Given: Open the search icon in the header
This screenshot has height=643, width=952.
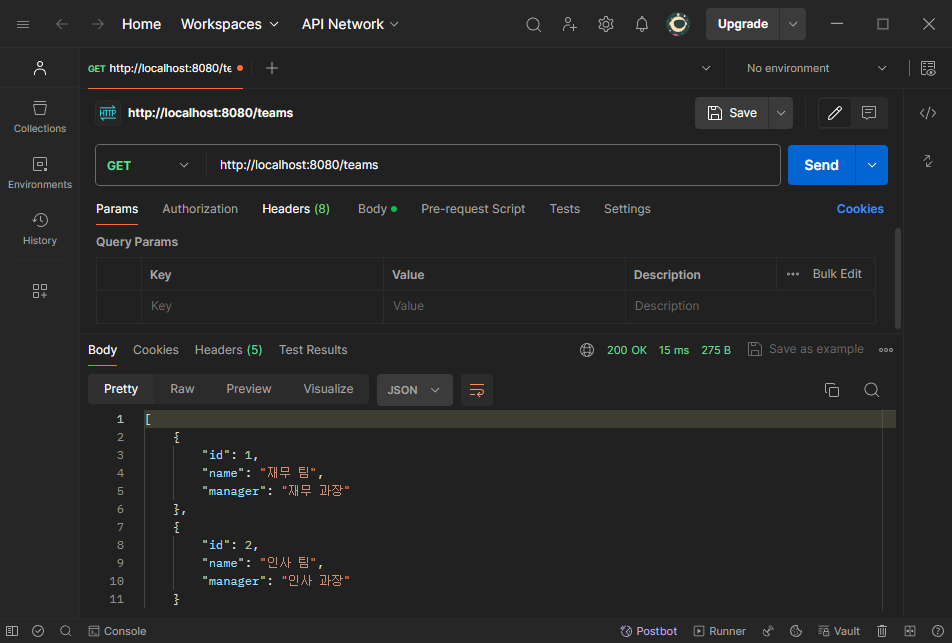Looking at the screenshot, I should point(533,24).
